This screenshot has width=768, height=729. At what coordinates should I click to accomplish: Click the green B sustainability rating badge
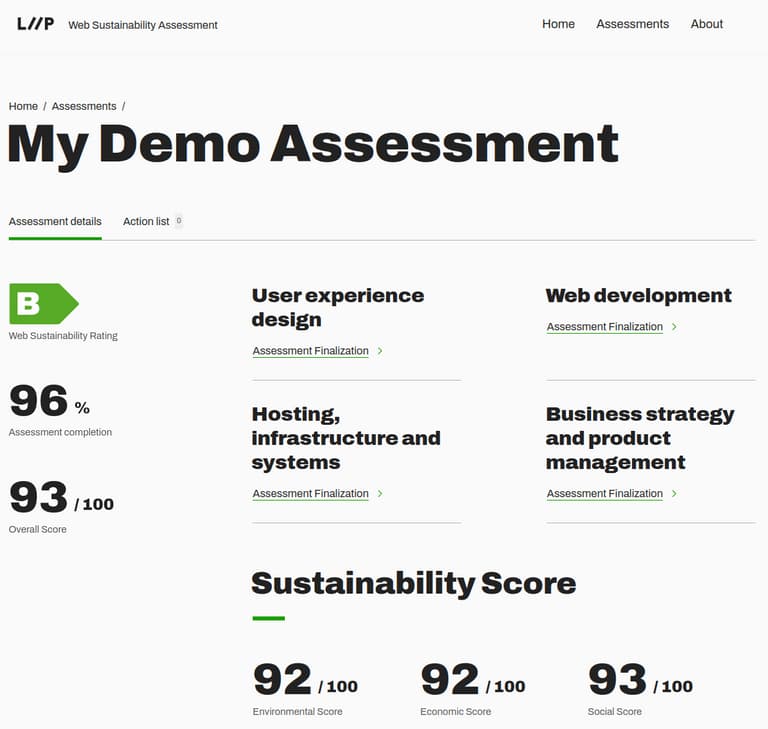pos(42,304)
